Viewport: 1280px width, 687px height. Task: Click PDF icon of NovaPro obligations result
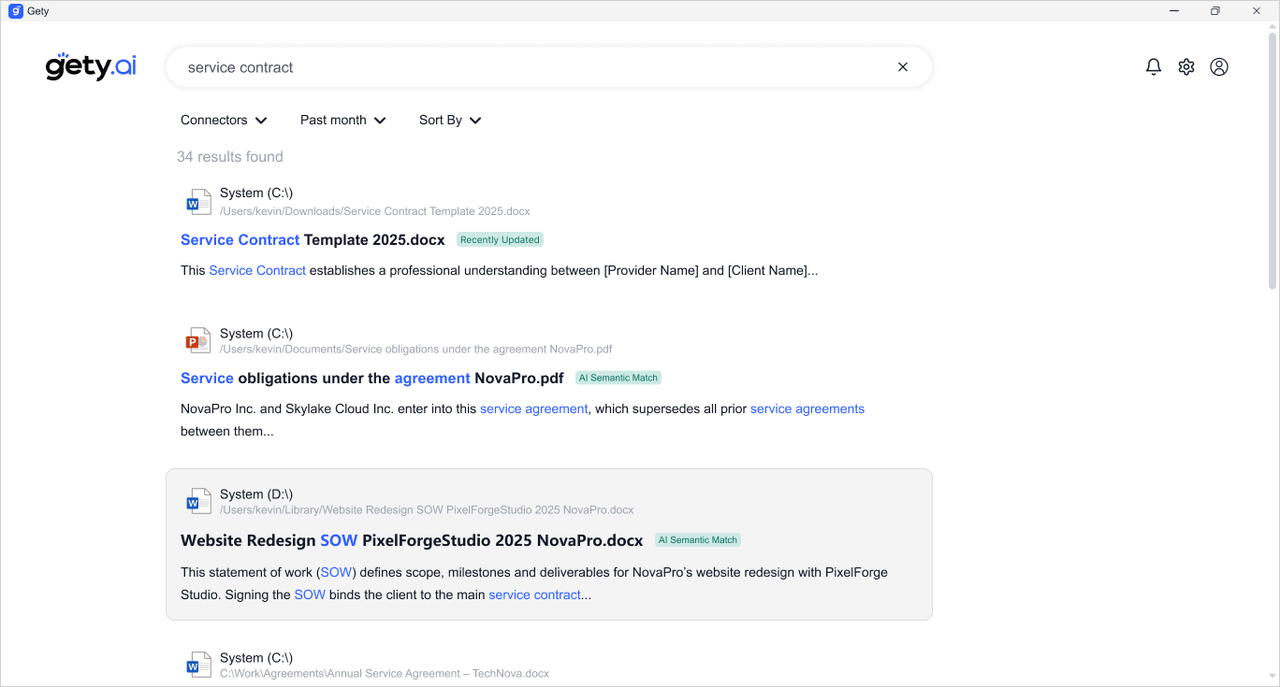coord(198,342)
